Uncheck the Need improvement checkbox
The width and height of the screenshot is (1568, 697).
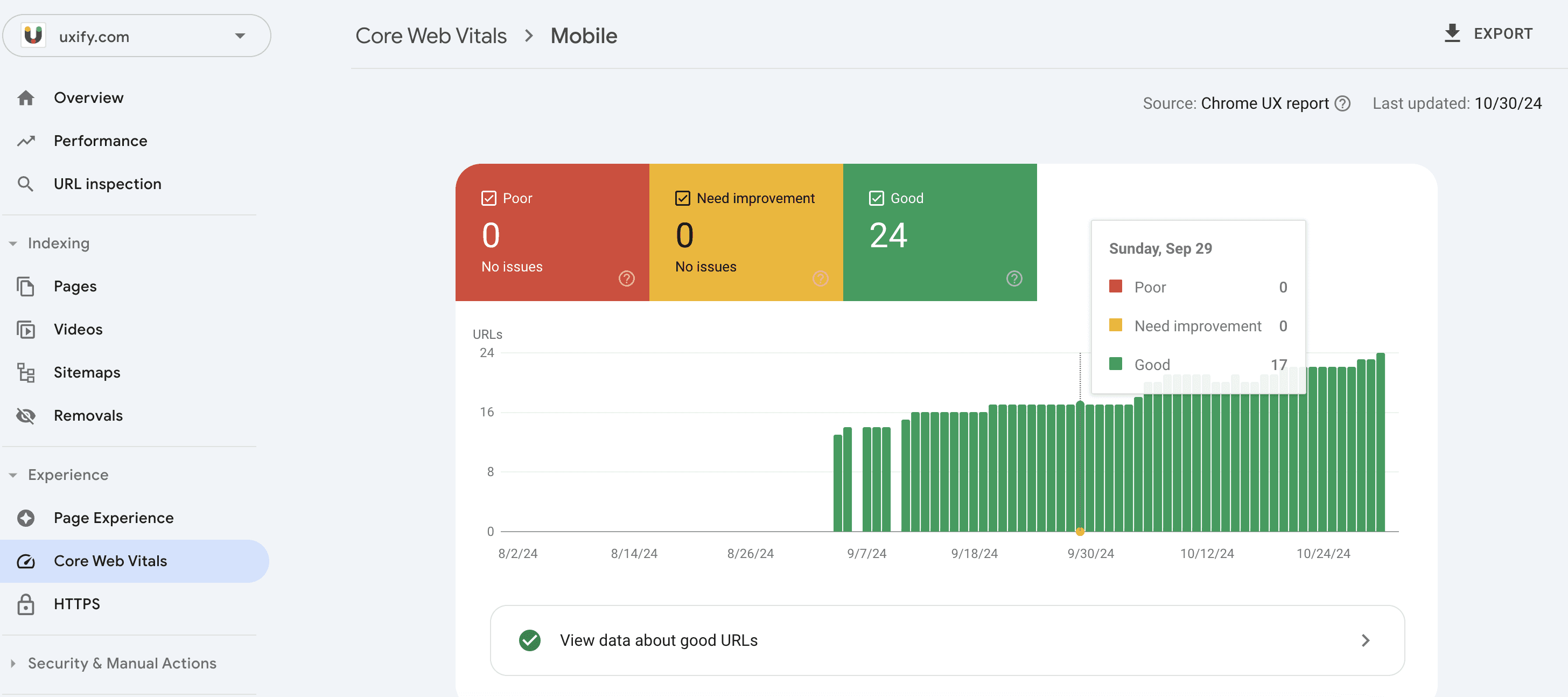682,197
